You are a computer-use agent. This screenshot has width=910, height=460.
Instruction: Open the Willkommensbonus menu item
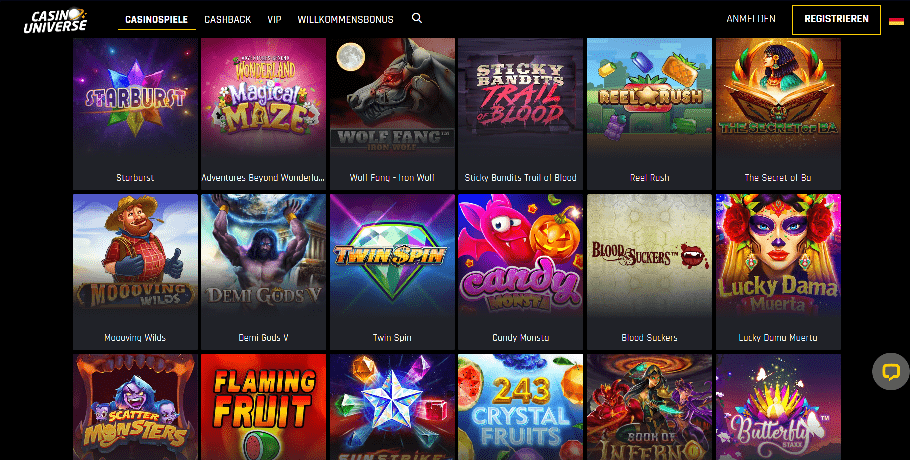(345, 19)
